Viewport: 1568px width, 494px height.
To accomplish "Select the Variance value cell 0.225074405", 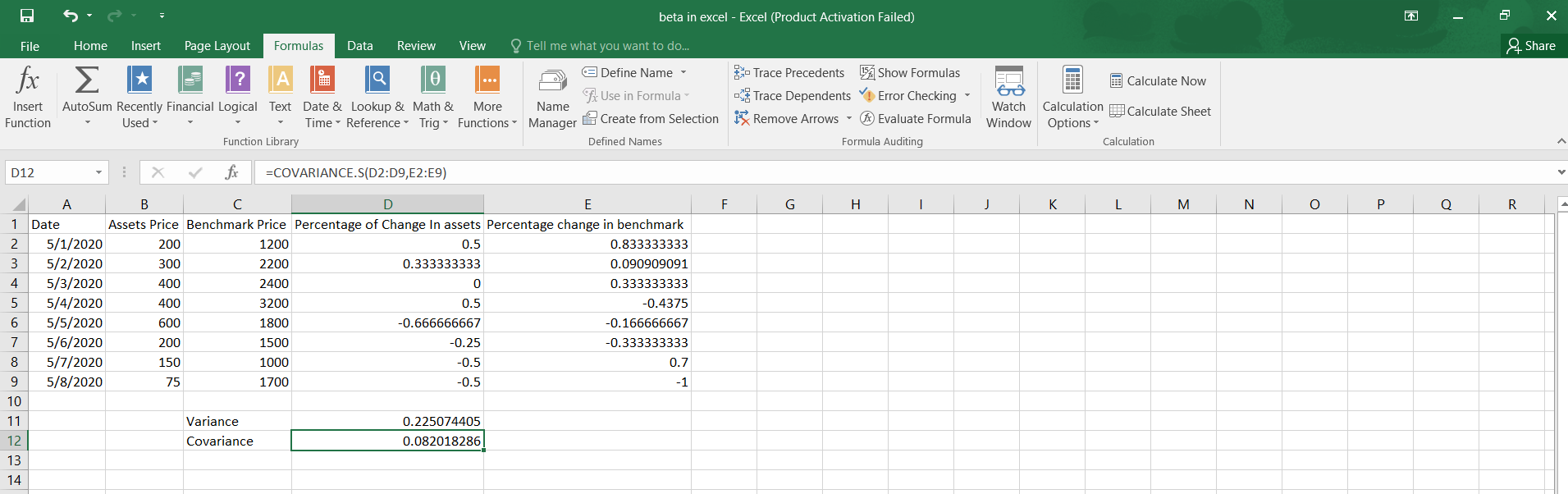I will [387, 421].
